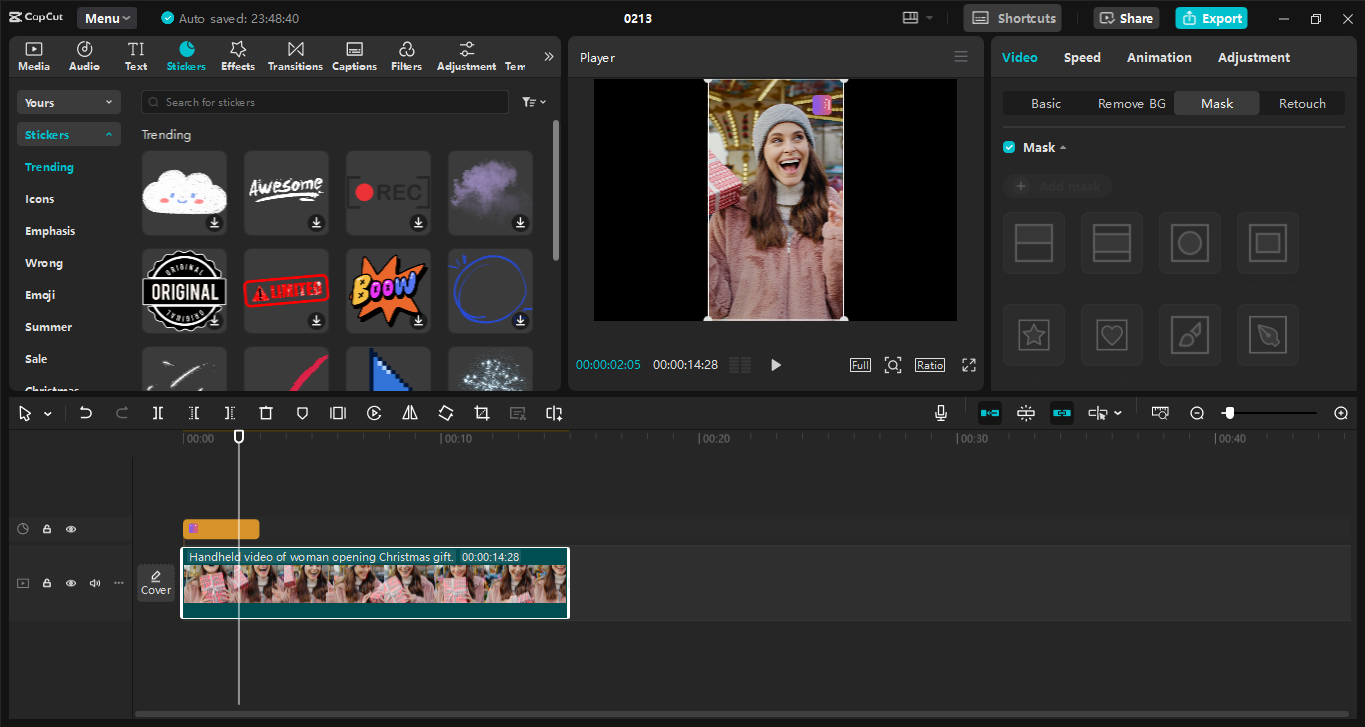The width and height of the screenshot is (1365, 727).
Task: Disable the Mask checkbox in the Video panel
Action: [x=1009, y=147]
